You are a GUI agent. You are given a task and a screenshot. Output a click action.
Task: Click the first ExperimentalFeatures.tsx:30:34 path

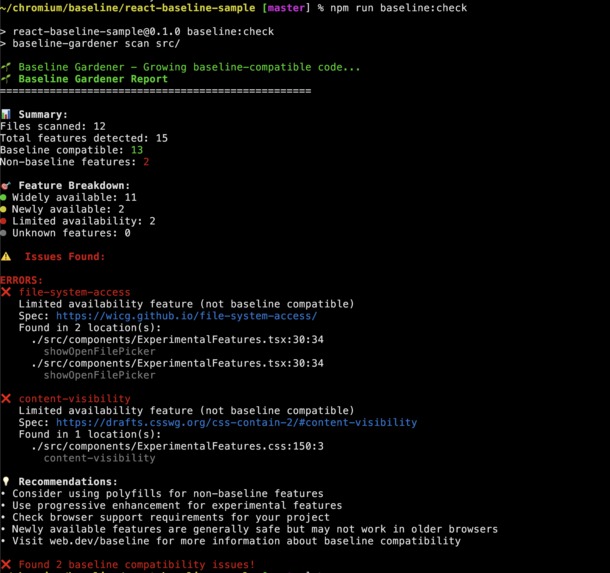(177, 340)
